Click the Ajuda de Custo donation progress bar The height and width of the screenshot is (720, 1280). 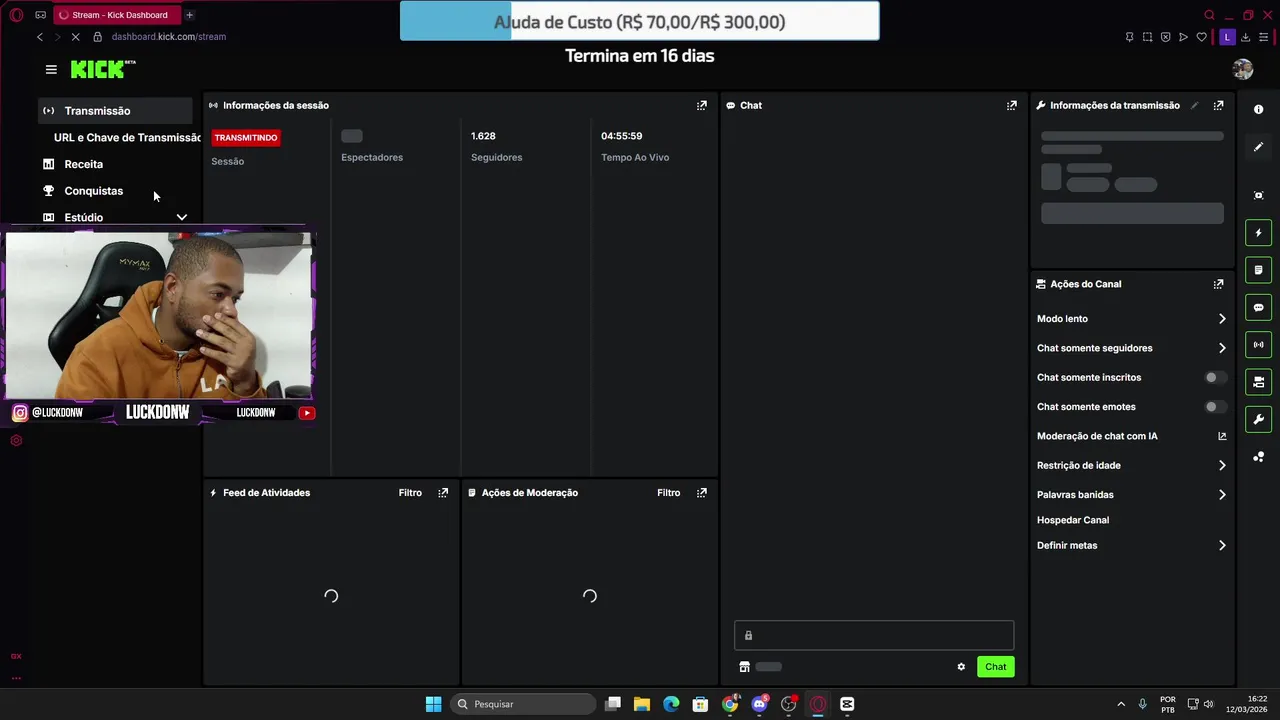pos(640,22)
